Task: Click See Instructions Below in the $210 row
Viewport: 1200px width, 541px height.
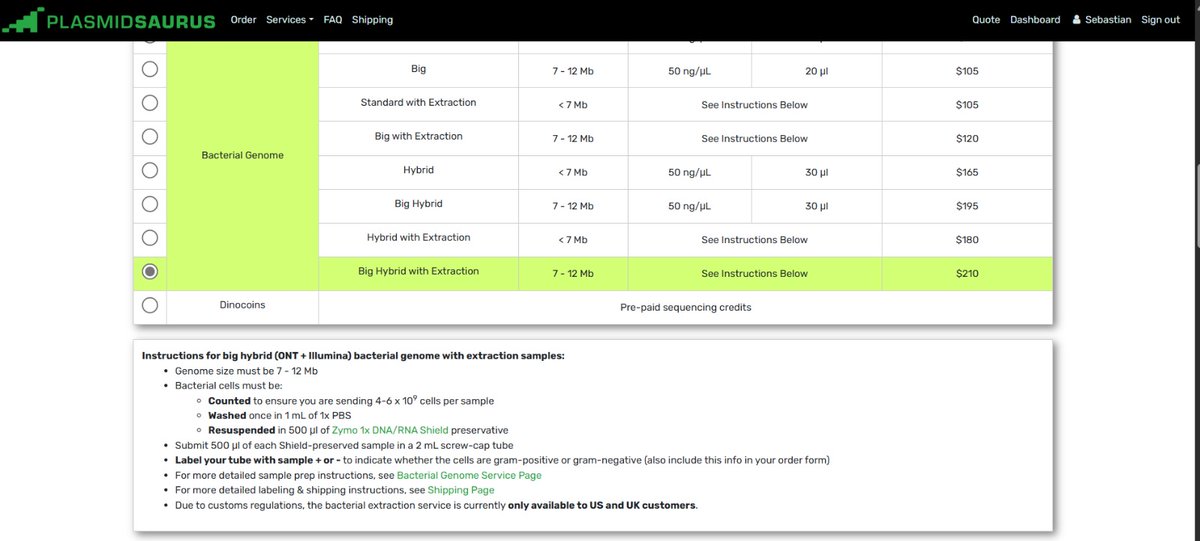Action: 754,273
